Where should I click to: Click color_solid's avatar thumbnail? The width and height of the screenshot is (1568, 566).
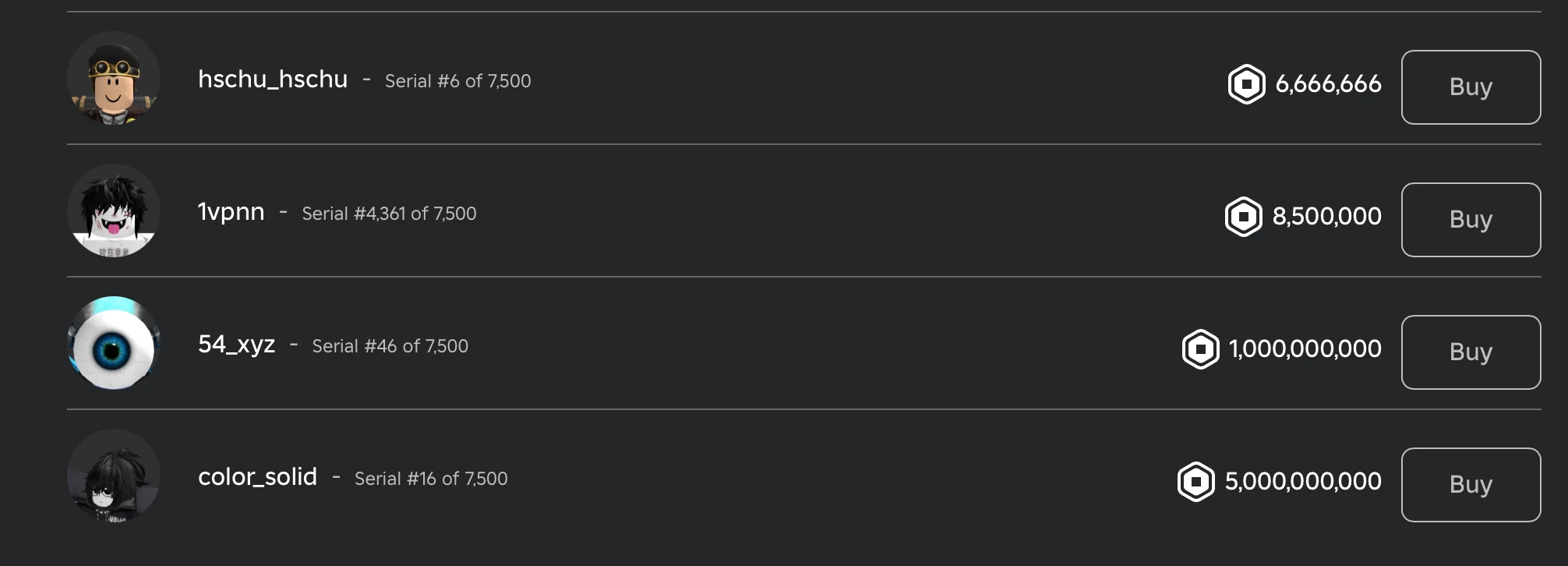[x=115, y=476]
